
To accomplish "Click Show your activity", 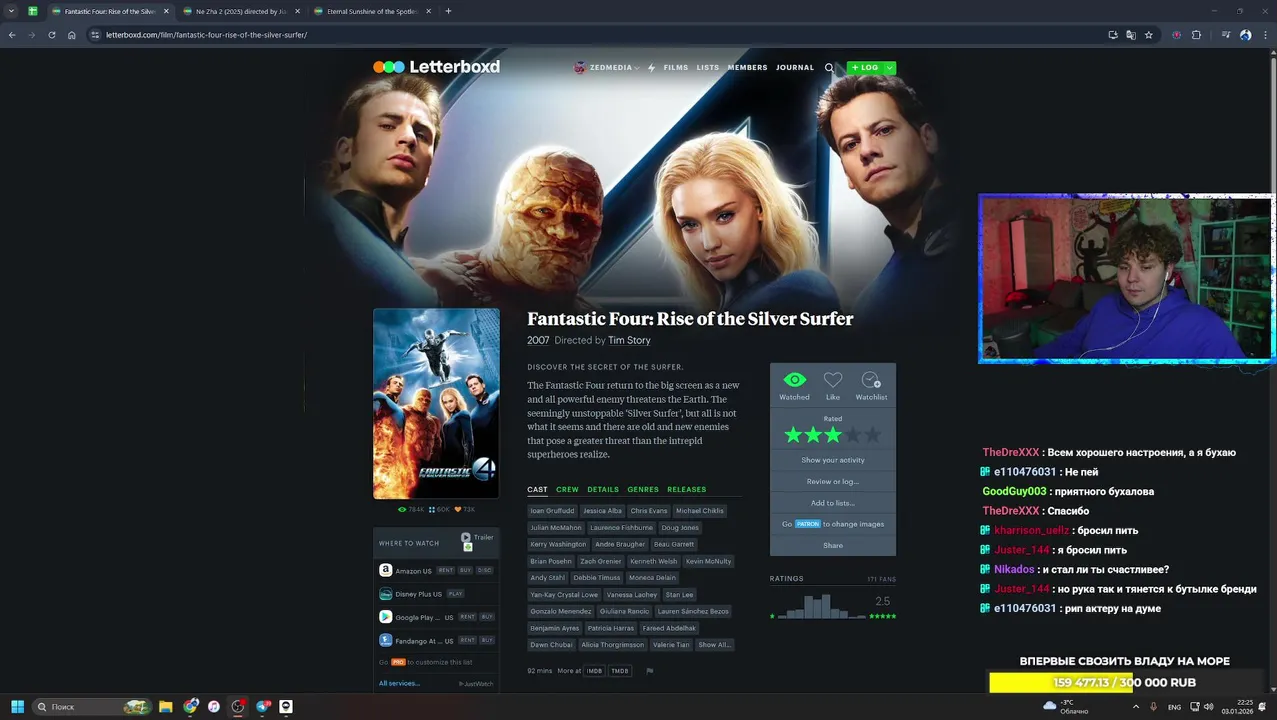I will [833, 460].
